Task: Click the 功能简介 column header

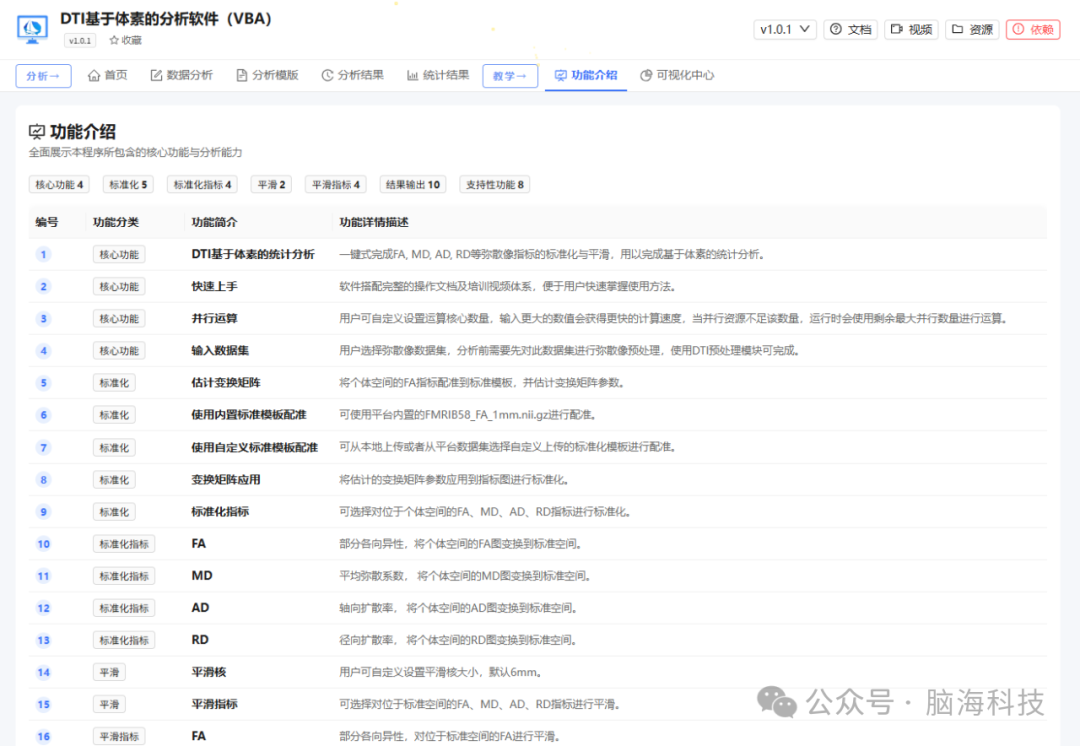Action: point(214,222)
